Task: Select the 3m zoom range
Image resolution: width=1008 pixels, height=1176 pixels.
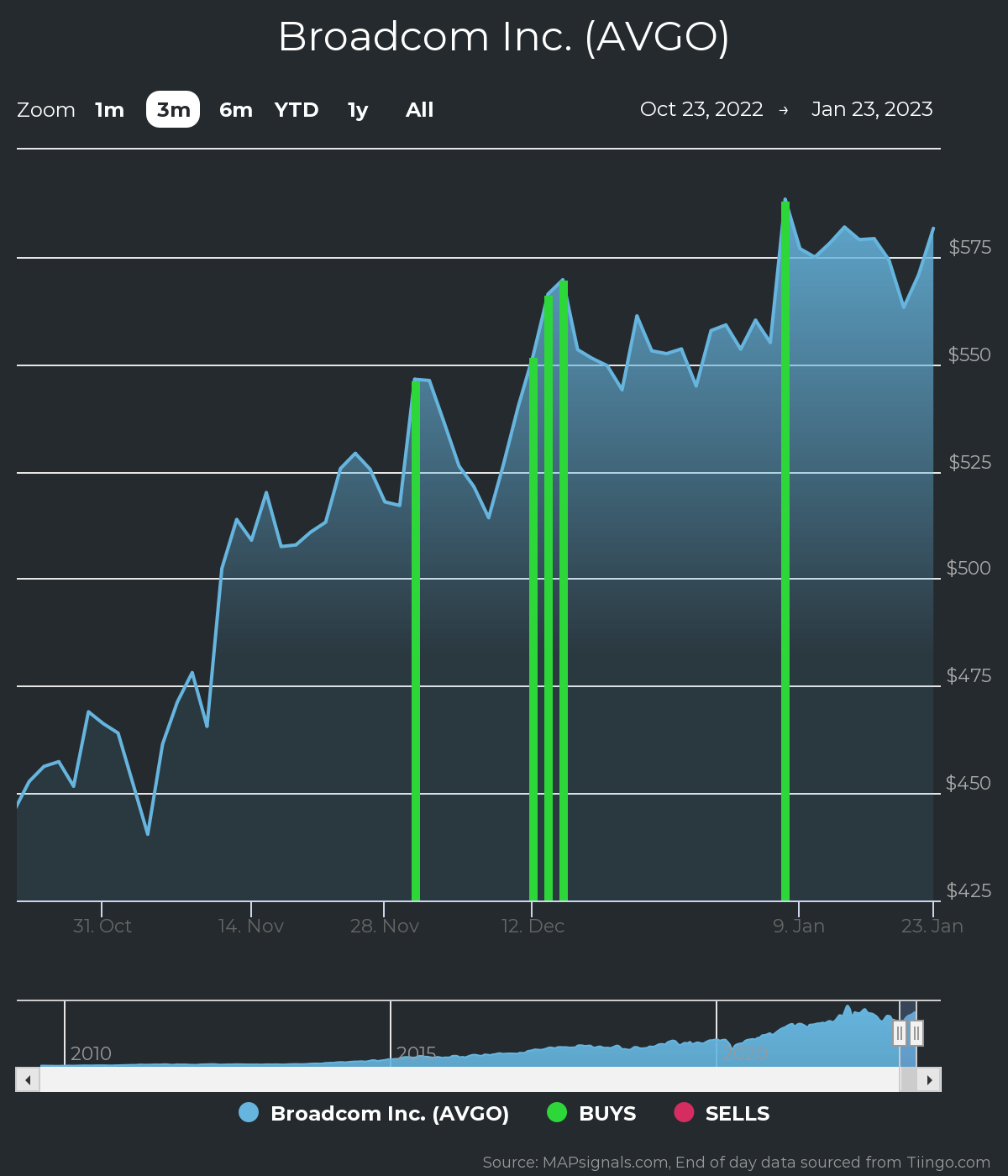Action: click(x=173, y=110)
